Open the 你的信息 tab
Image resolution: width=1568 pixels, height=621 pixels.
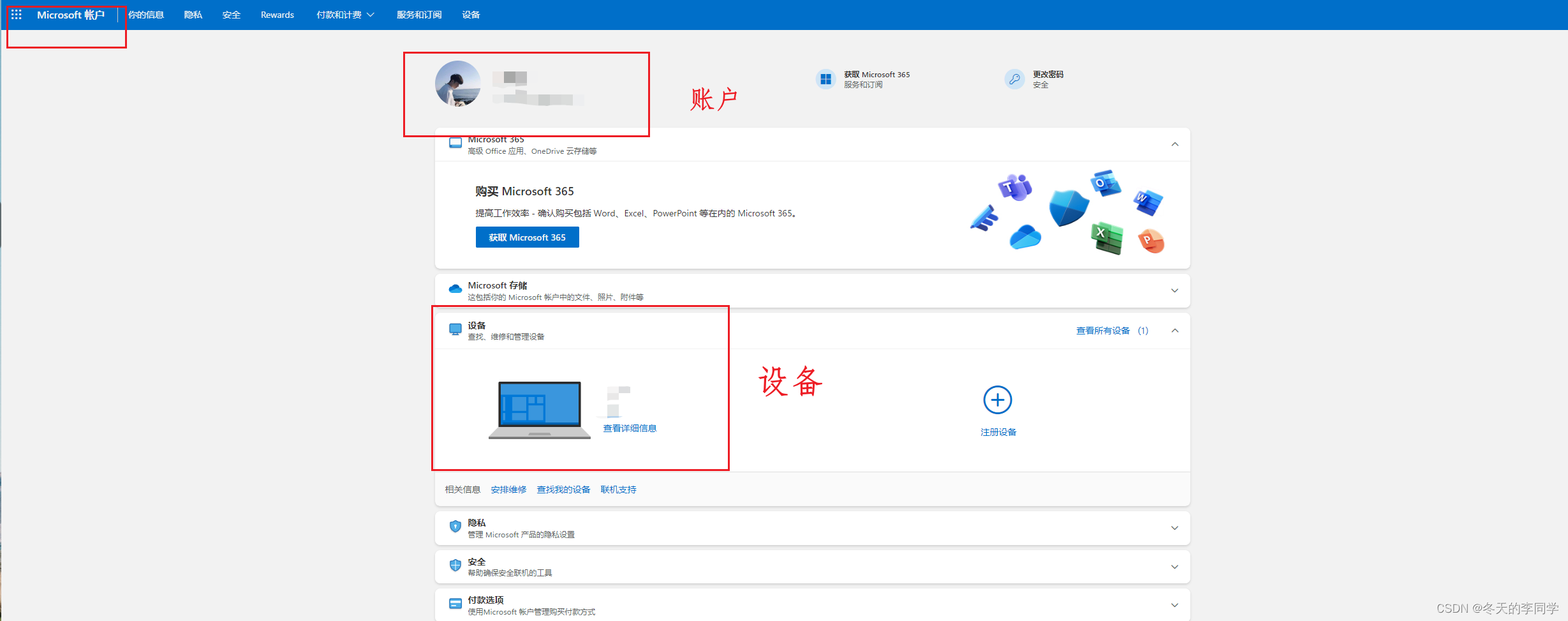pyautogui.click(x=146, y=15)
